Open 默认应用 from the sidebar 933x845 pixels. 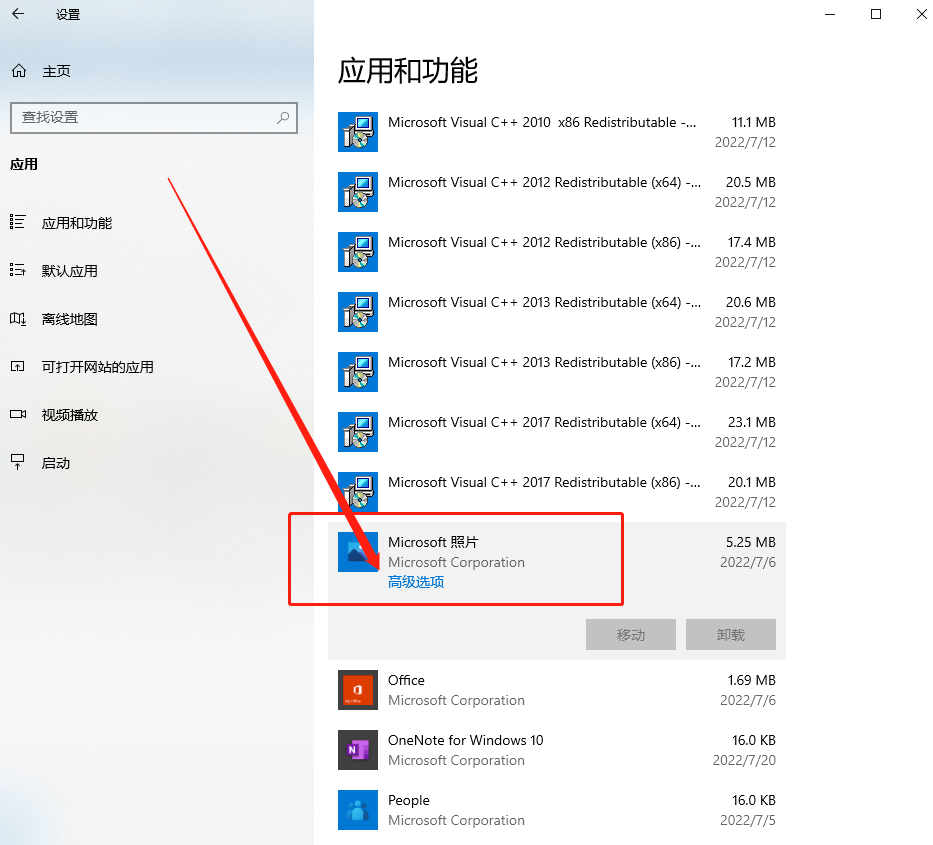[x=72, y=270]
